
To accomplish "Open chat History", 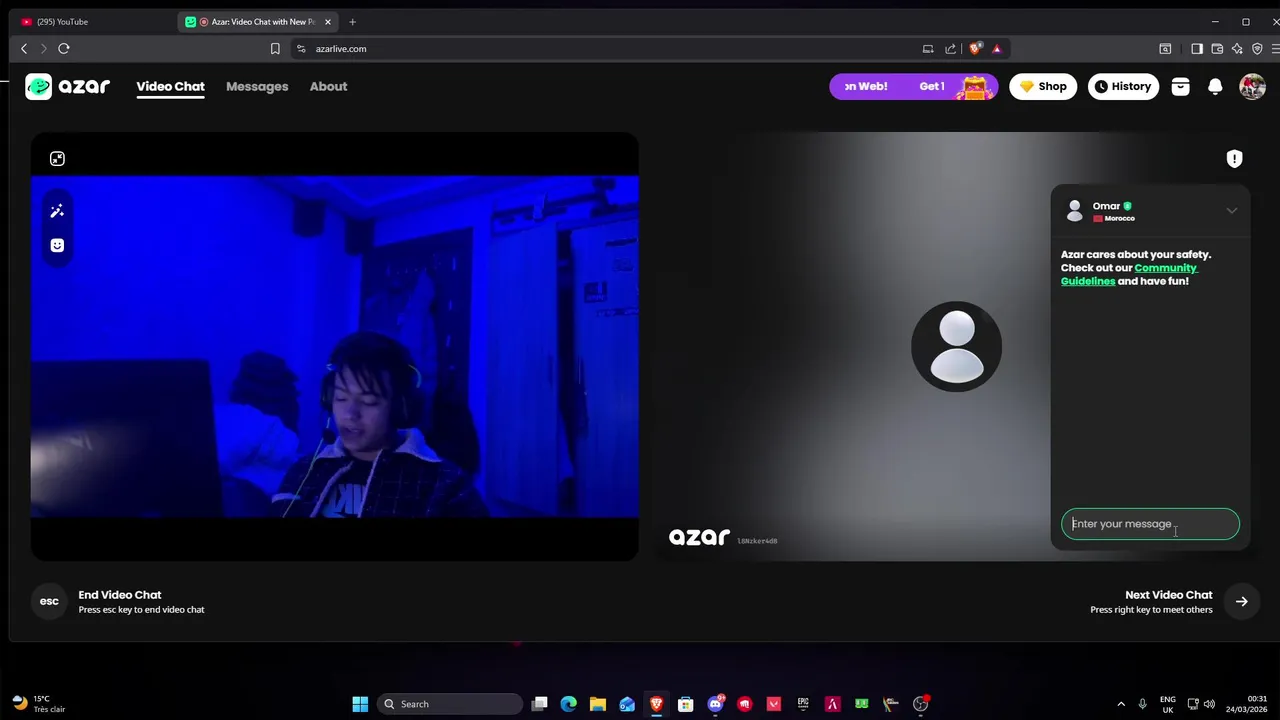I will click(x=1123, y=86).
